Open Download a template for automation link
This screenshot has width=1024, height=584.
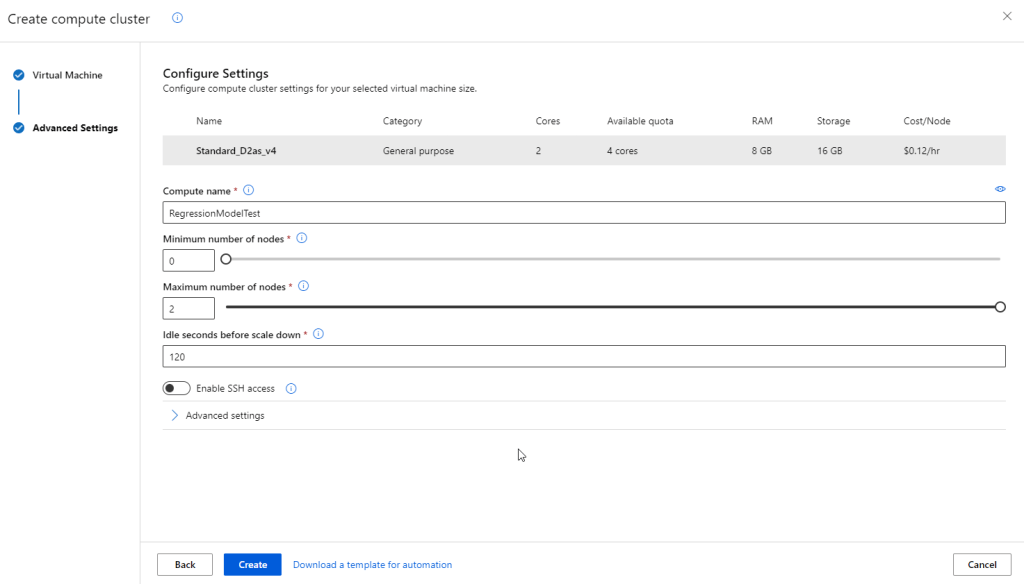click(372, 565)
